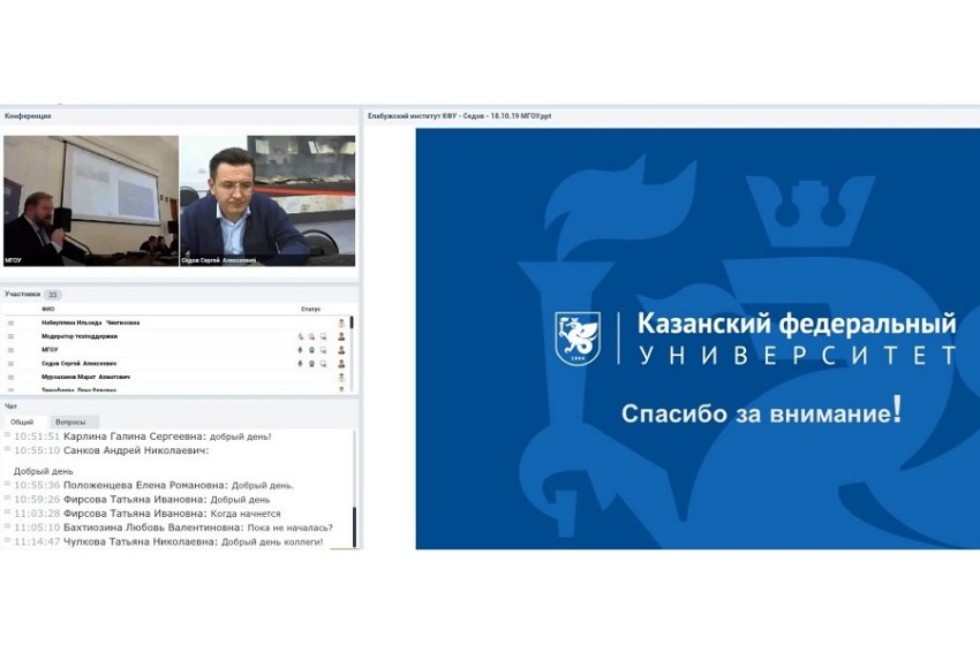Click the user avatar icon for Модератор техподдержки

(341, 337)
